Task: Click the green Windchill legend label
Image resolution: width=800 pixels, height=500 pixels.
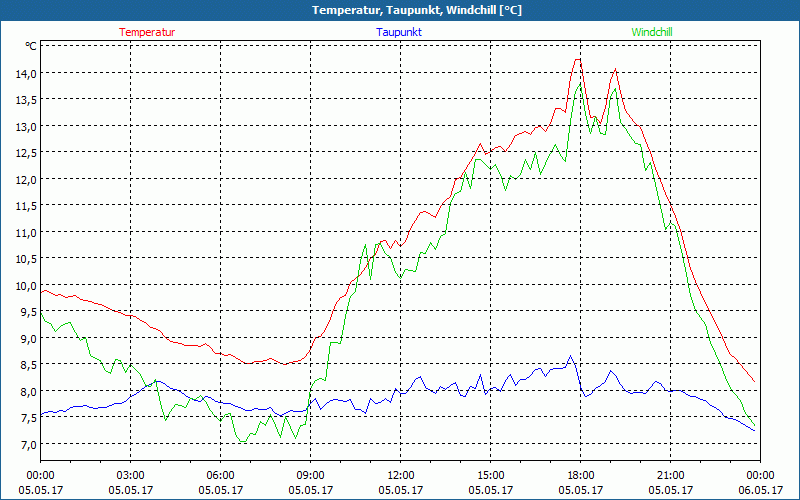Action: click(x=652, y=32)
